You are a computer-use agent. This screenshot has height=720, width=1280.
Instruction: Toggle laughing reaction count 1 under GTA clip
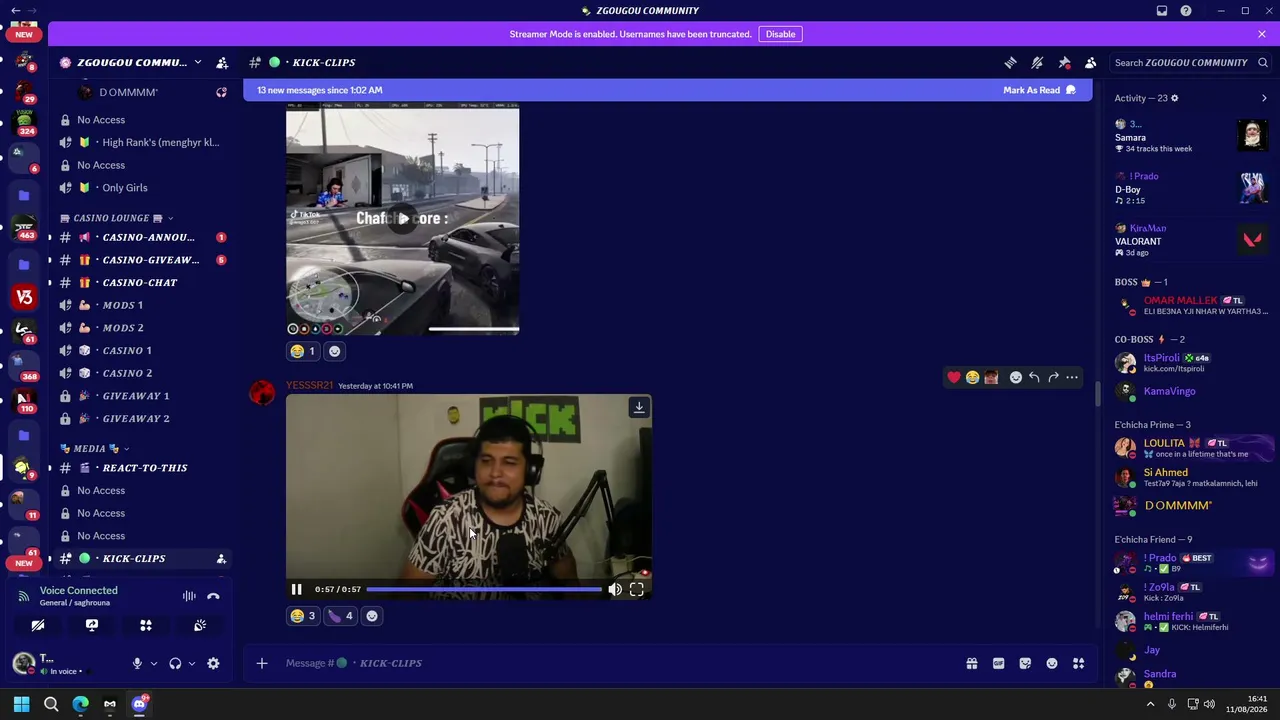303,351
